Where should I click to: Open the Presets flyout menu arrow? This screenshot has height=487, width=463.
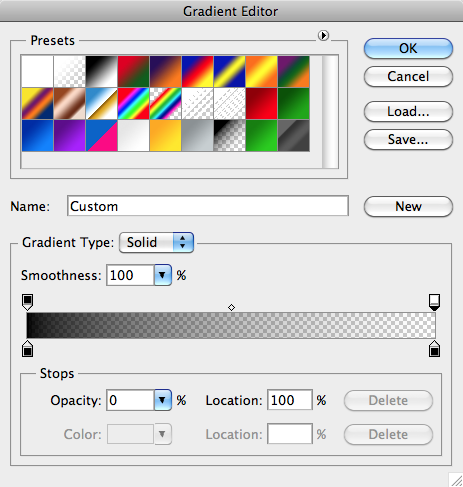[323, 35]
